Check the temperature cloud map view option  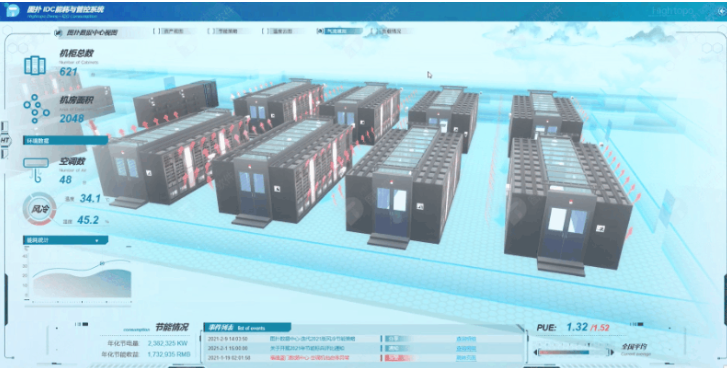pos(265,31)
